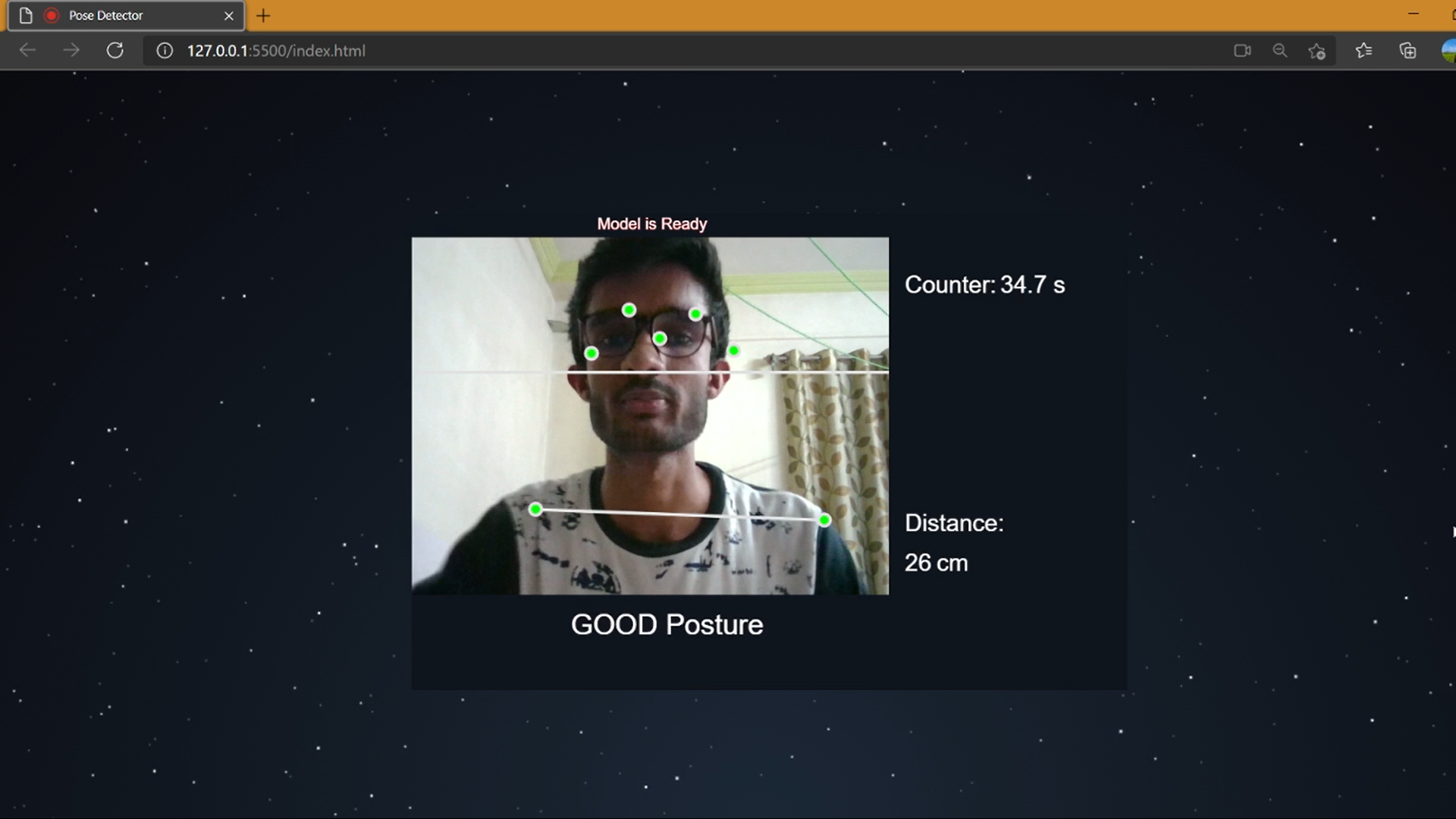
Task: Open the camera permission icon
Action: click(x=1242, y=51)
